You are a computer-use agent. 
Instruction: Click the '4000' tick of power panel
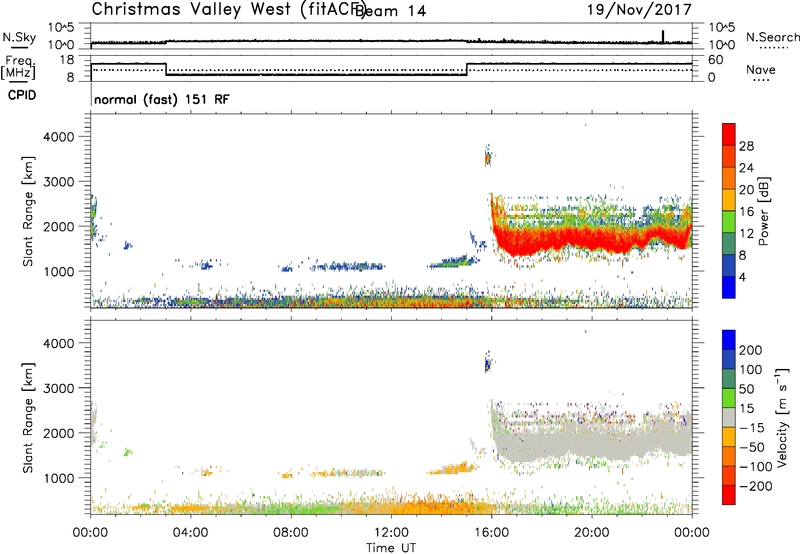pos(59,137)
